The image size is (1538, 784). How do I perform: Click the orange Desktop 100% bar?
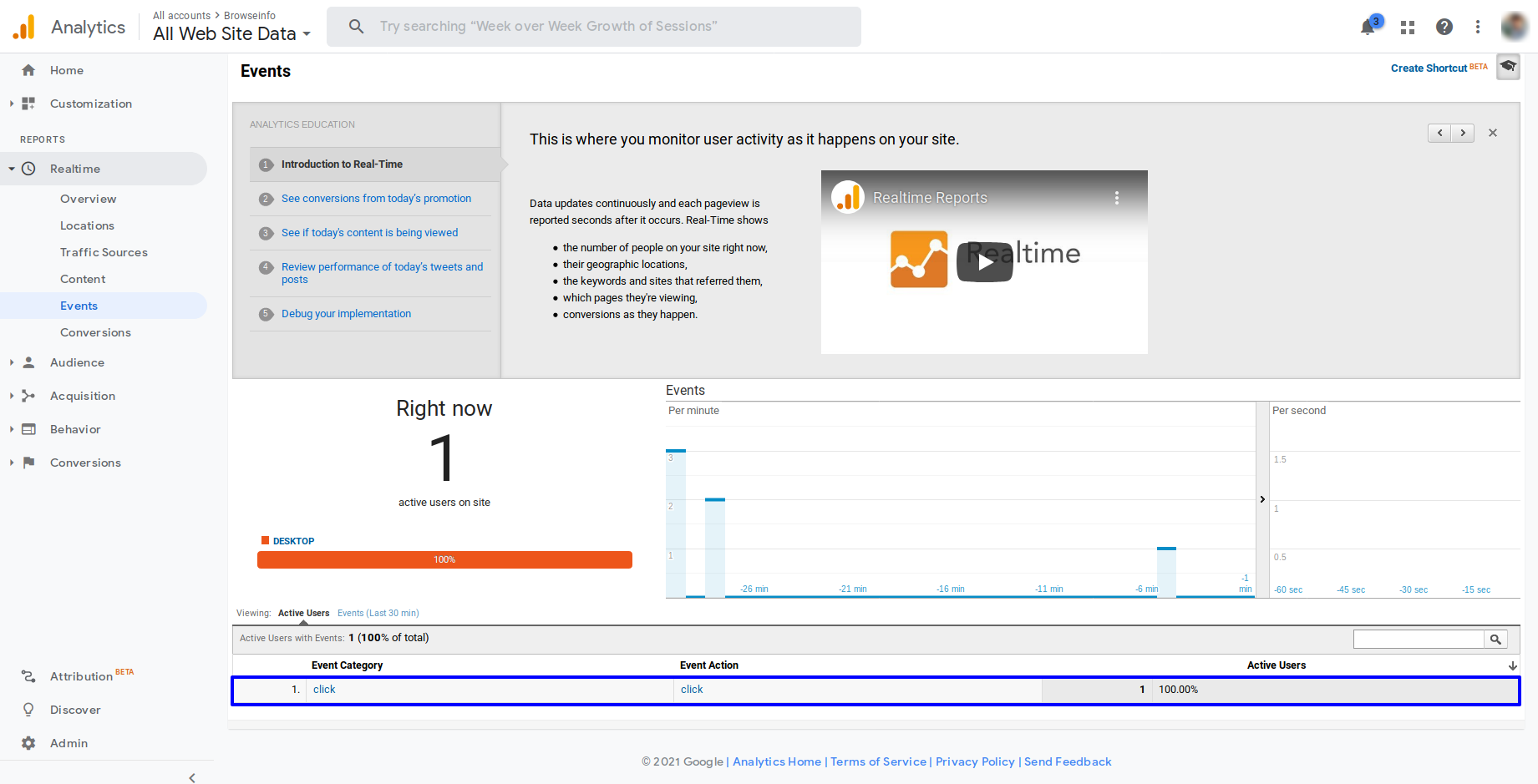pos(444,559)
